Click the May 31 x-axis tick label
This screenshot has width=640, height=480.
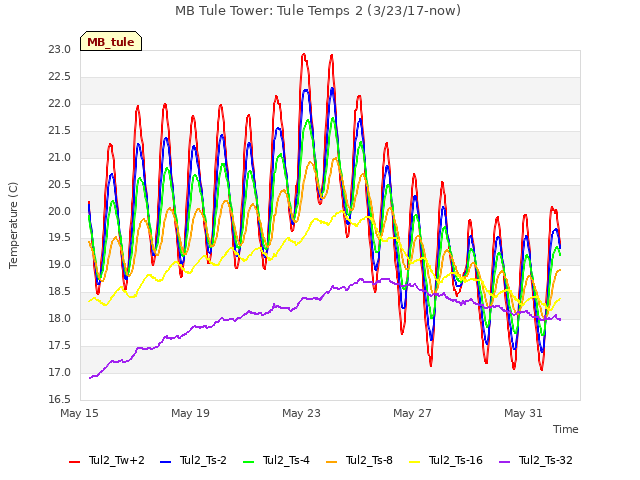(523, 413)
